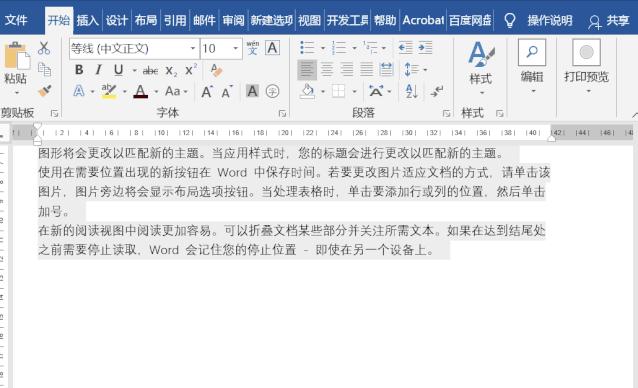This screenshot has height=388, width=638.
Task: Open Underline style dropdown arrow
Action: [134, 70]
